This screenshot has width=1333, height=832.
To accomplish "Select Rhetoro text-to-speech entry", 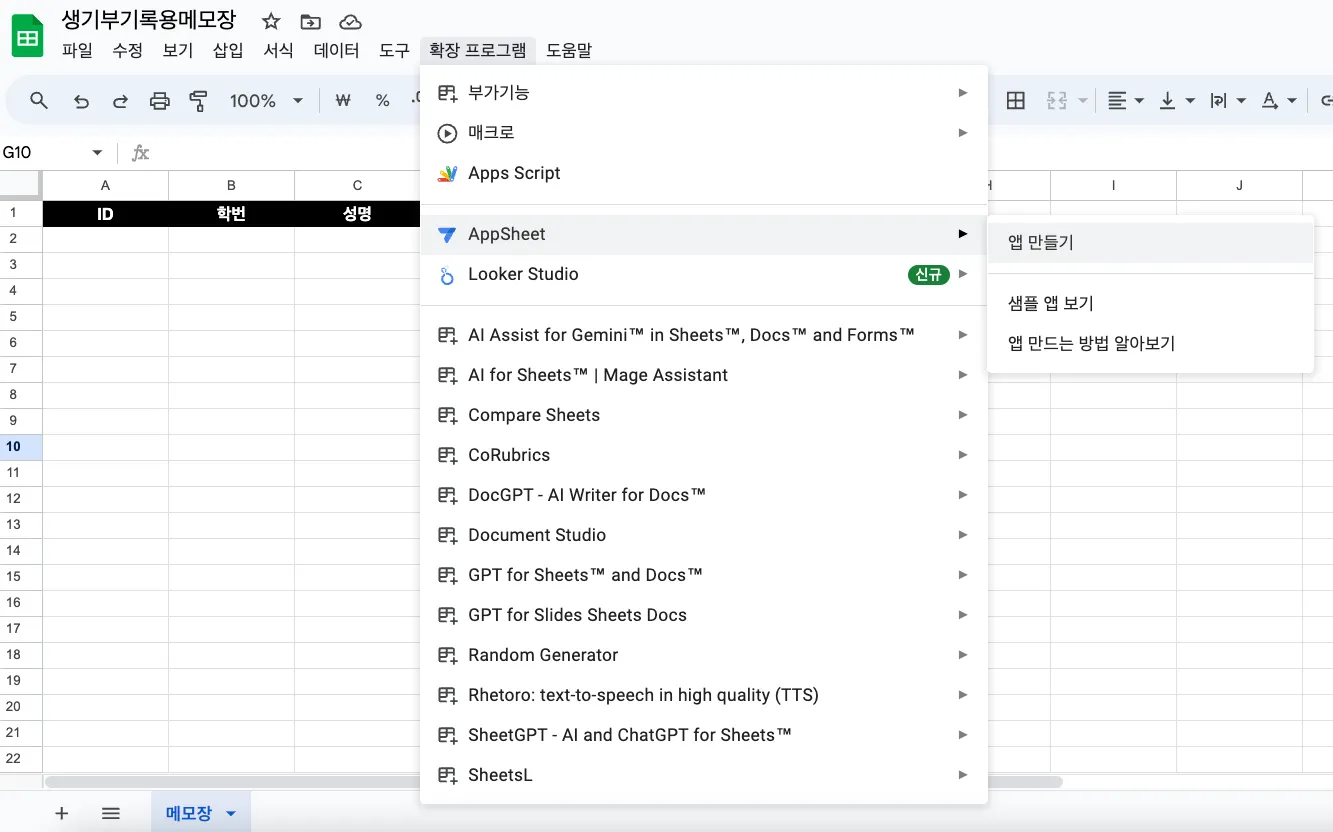I will [x=704, y=695].
